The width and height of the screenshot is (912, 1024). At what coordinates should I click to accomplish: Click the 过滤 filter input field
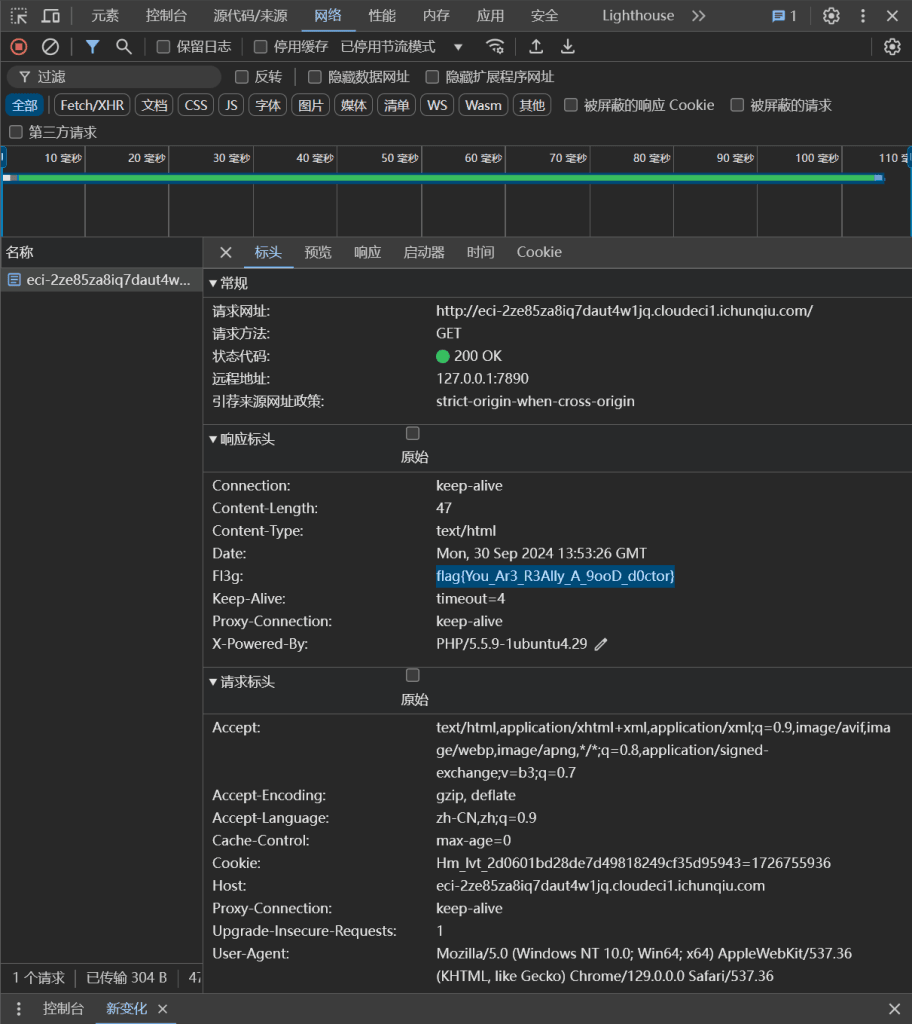pyautogui.click(x=120, y=77)
